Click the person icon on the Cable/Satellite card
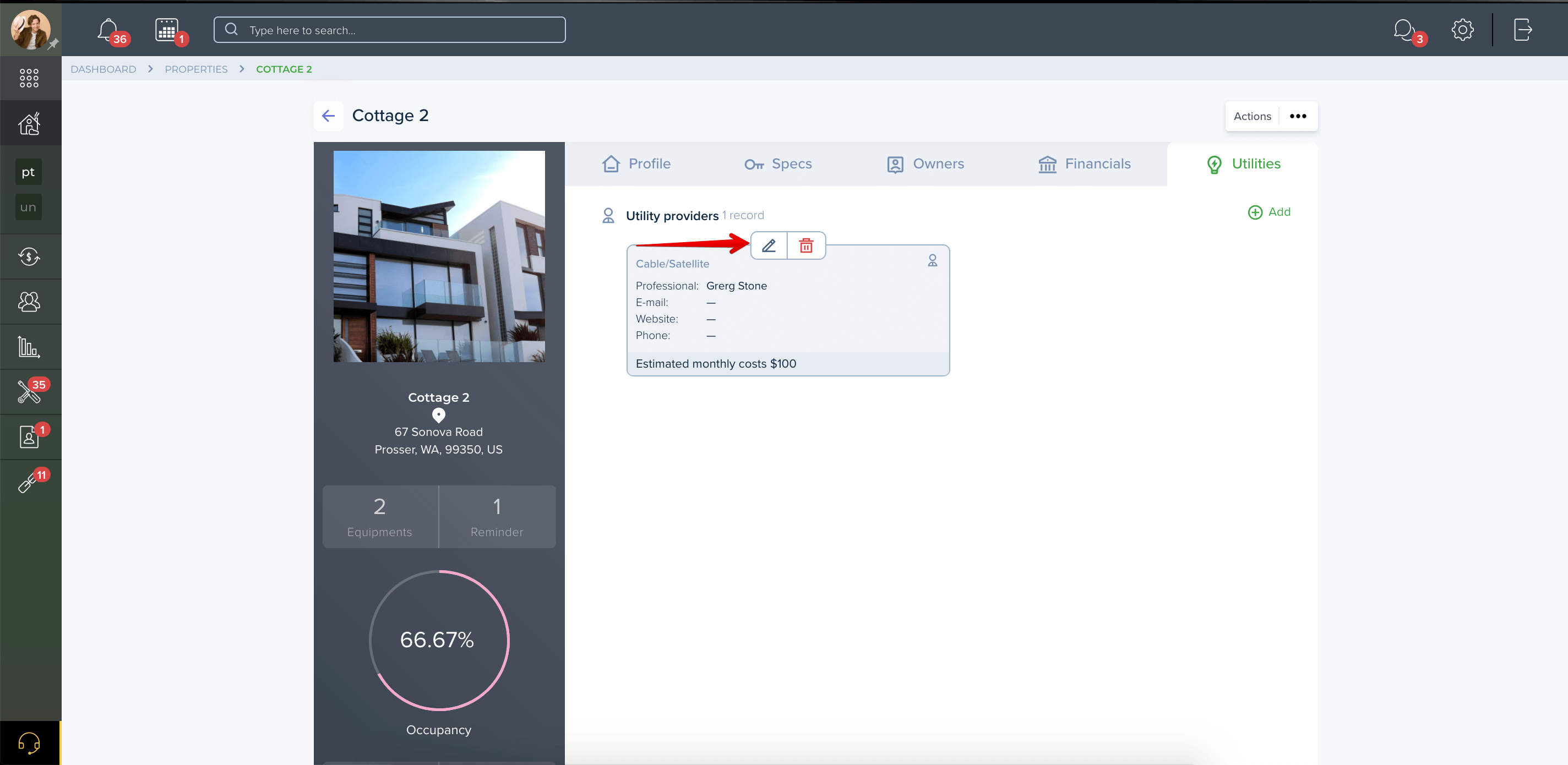Image resolution: width=1568 pixels, height=765 pixels. click(x=932, y=260)
